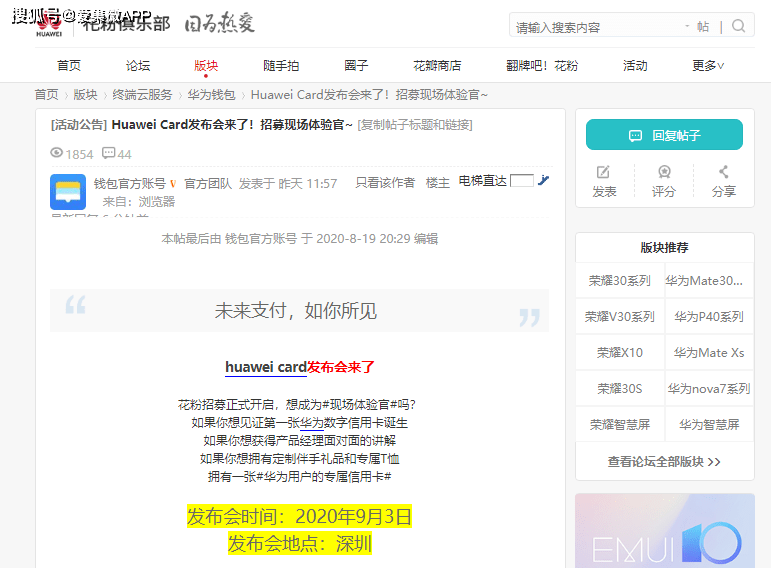The image size is (771, 568).
Task: Click the 因为热爱 slogan logo
Action: (x=219, y=23)
